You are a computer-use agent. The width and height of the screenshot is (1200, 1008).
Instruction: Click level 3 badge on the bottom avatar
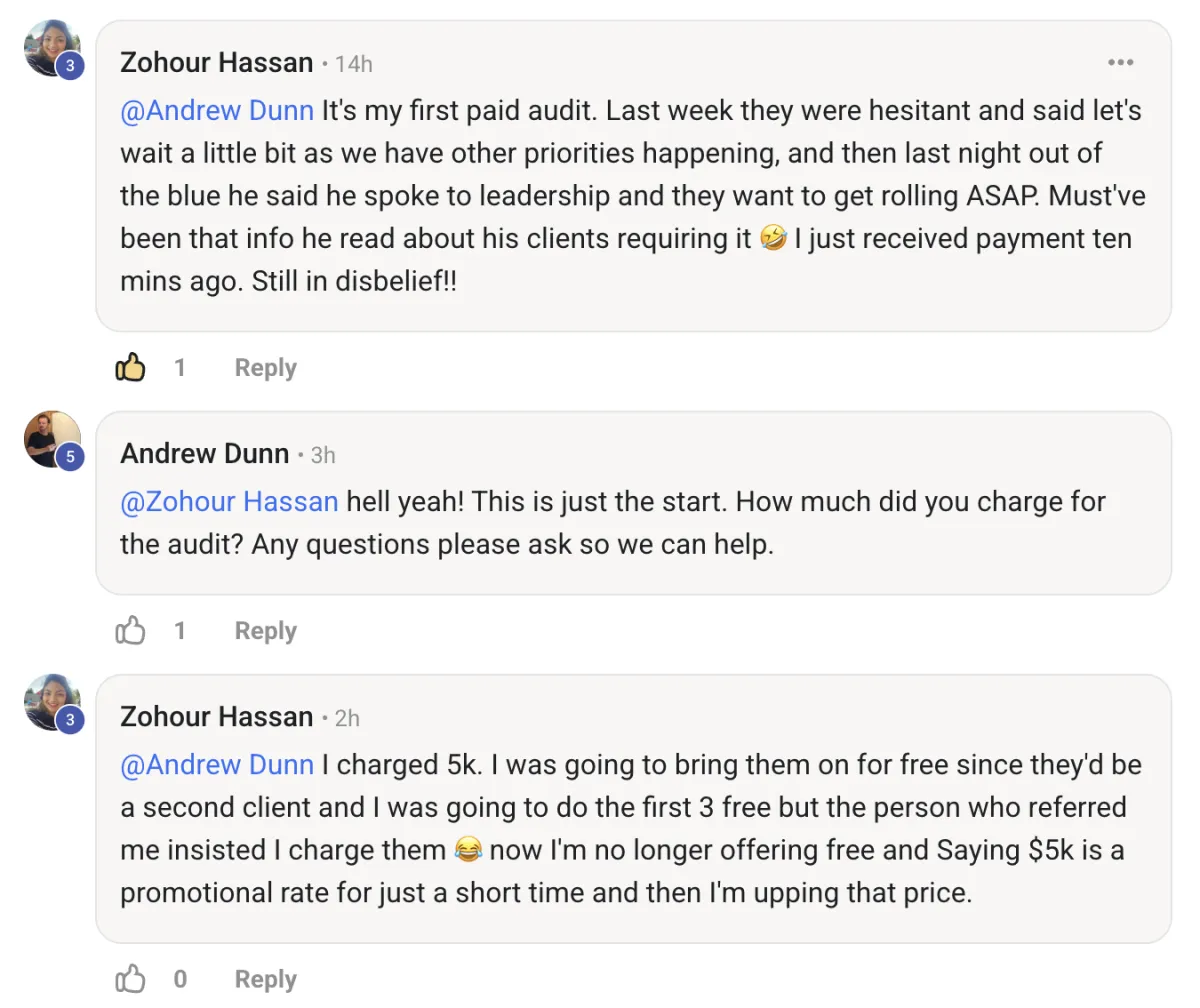(x=70, y=720)
